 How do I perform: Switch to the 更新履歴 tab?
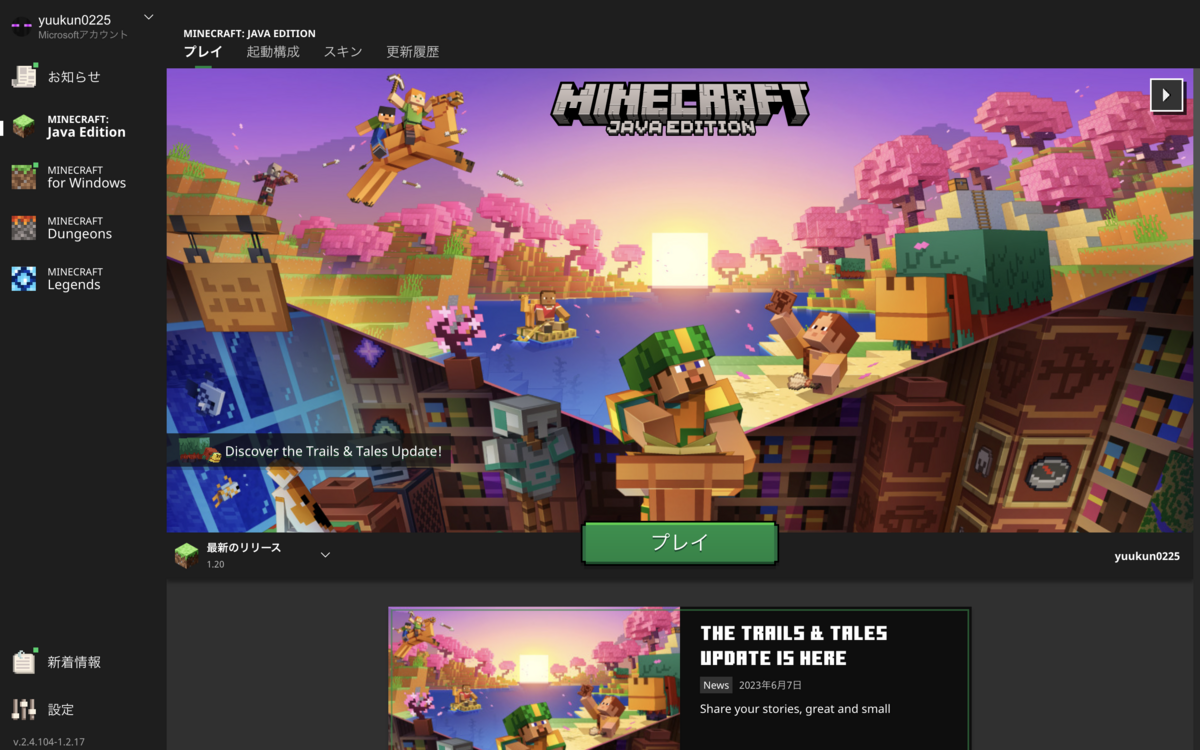pyautogui.click(x=413, y=52)
